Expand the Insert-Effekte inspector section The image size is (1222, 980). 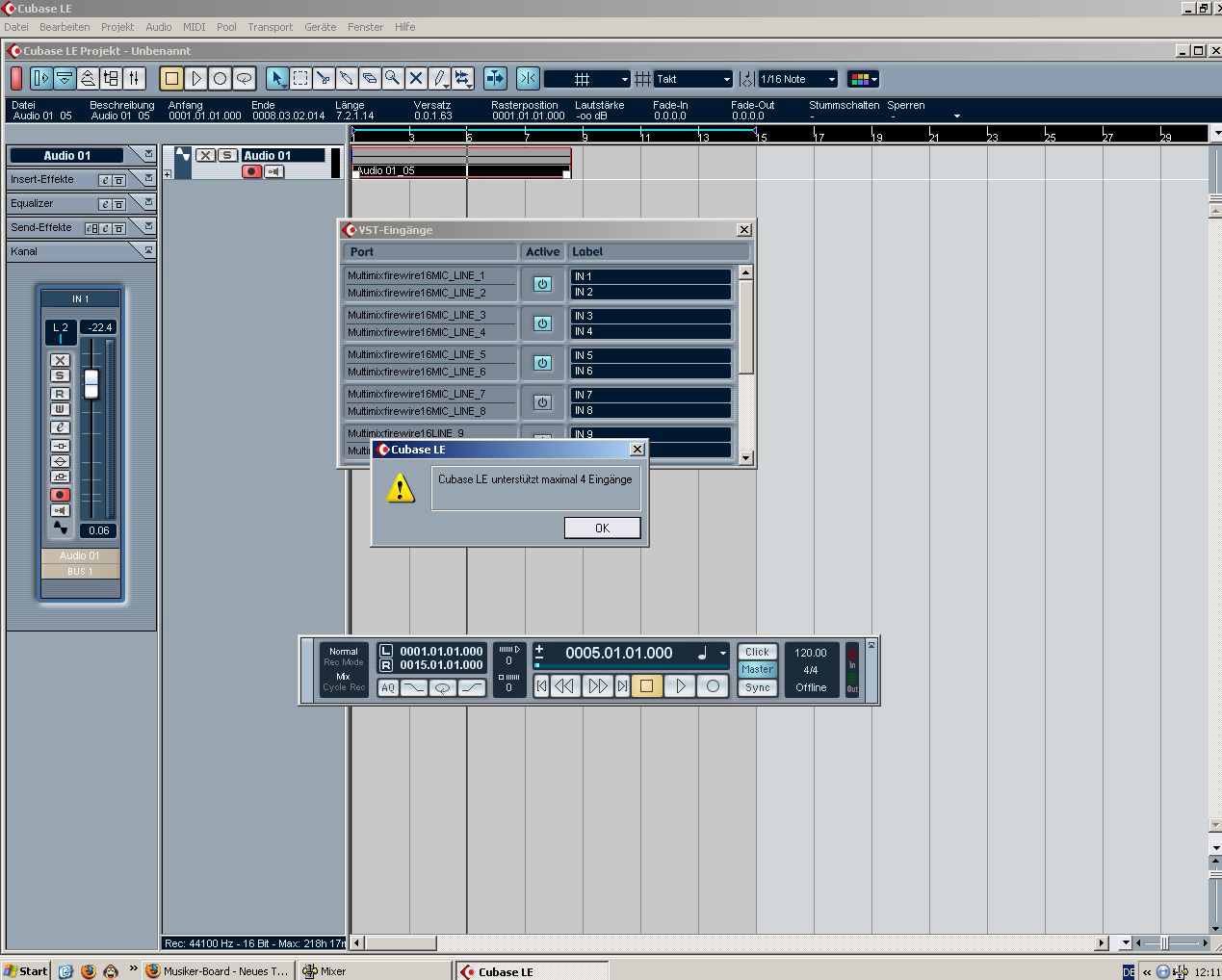coord(148,178)
